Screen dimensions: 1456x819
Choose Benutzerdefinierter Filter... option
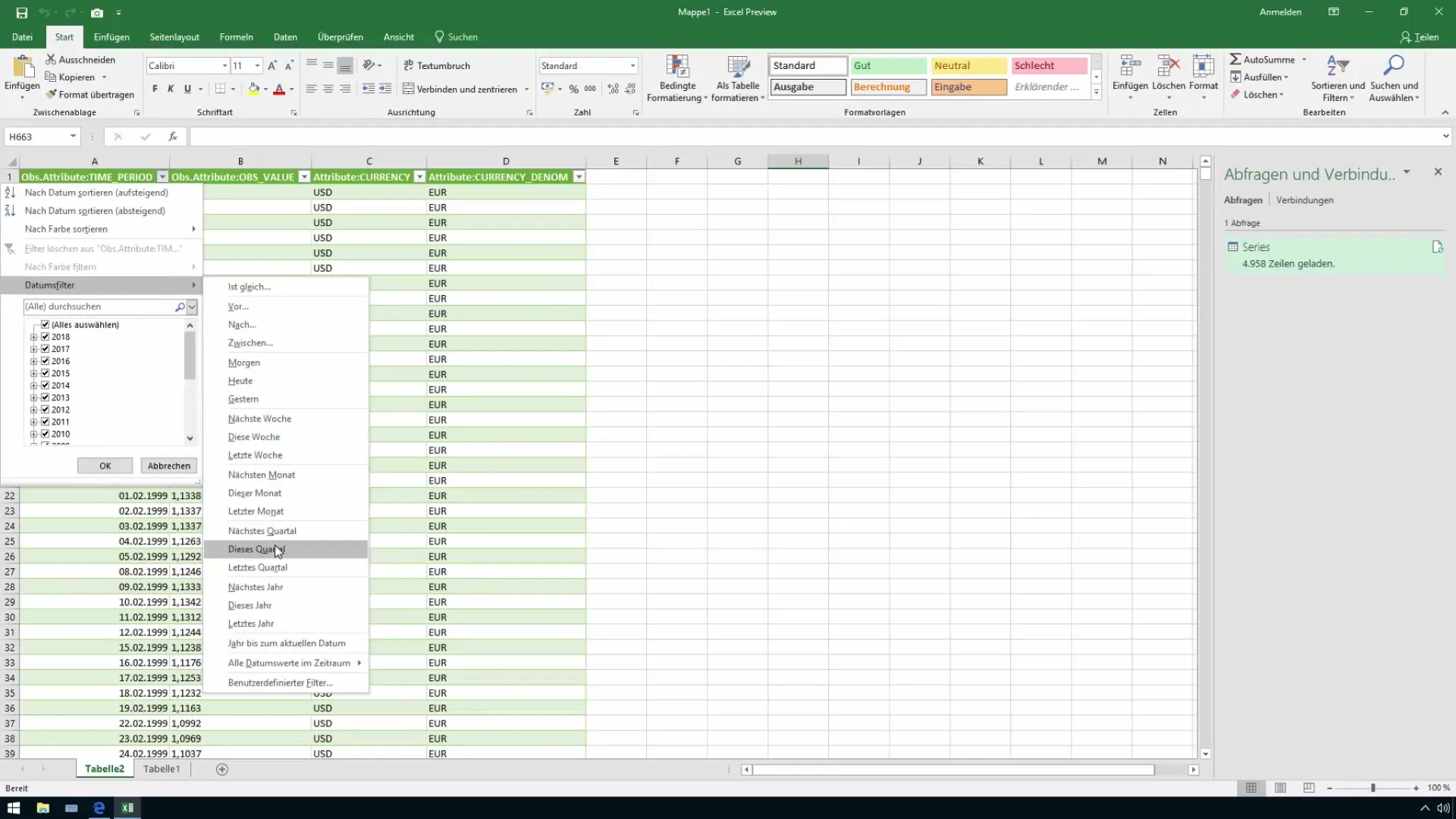(286, 682)
